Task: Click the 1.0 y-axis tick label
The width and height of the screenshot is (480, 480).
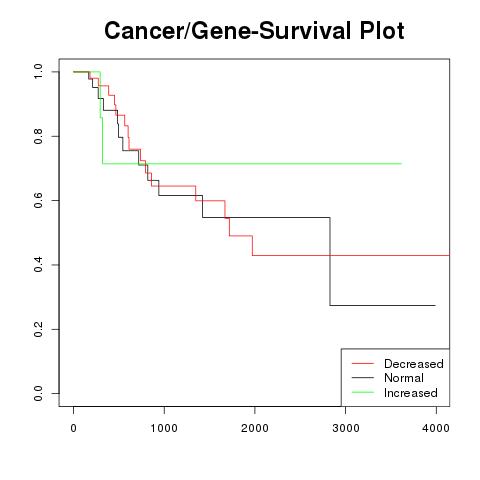Action: [38, 72]
